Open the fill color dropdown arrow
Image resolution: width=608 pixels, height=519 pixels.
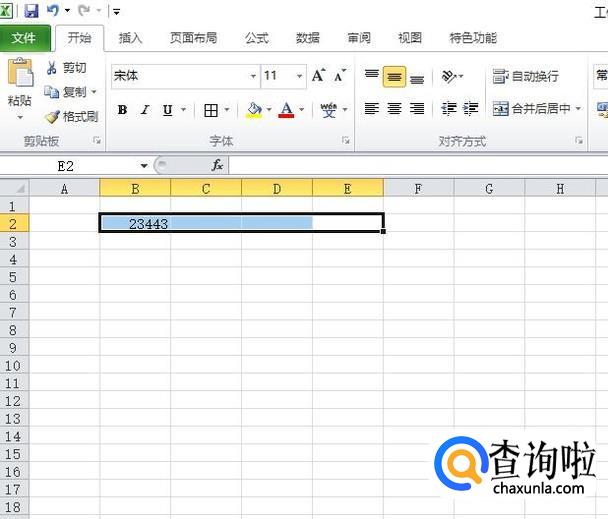(x=269, y=110)
